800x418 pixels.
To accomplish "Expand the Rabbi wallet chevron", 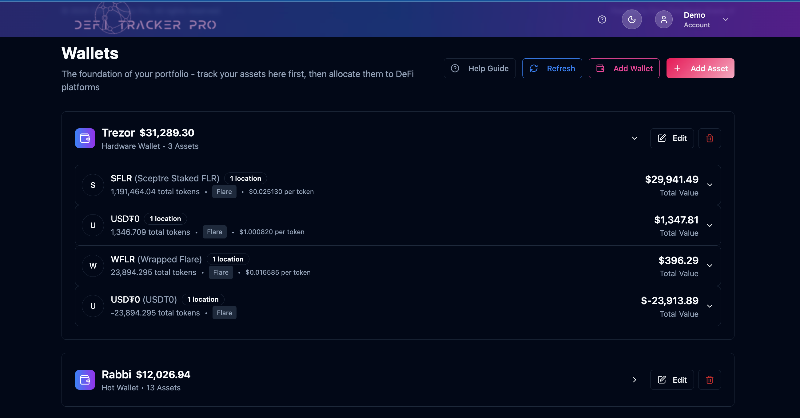I will tap(634, 380).
